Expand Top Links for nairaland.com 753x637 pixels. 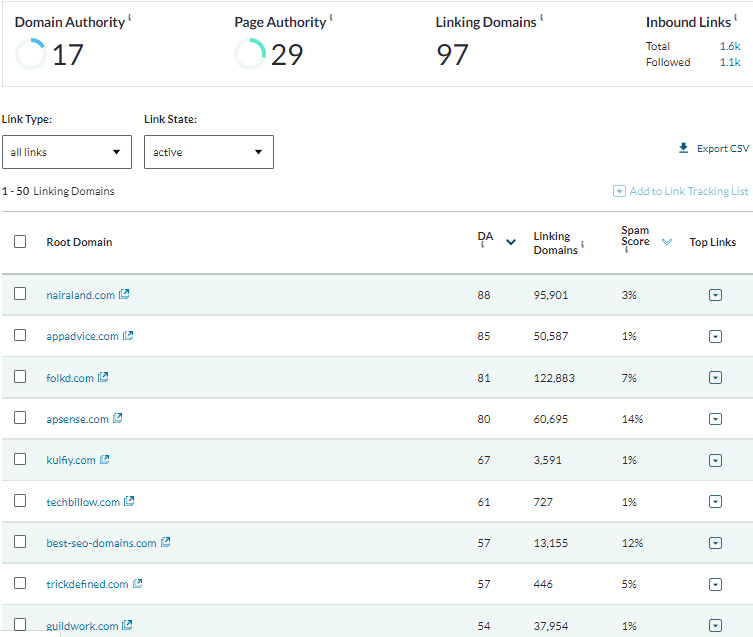pyautogui.click(x=715, y=295)
